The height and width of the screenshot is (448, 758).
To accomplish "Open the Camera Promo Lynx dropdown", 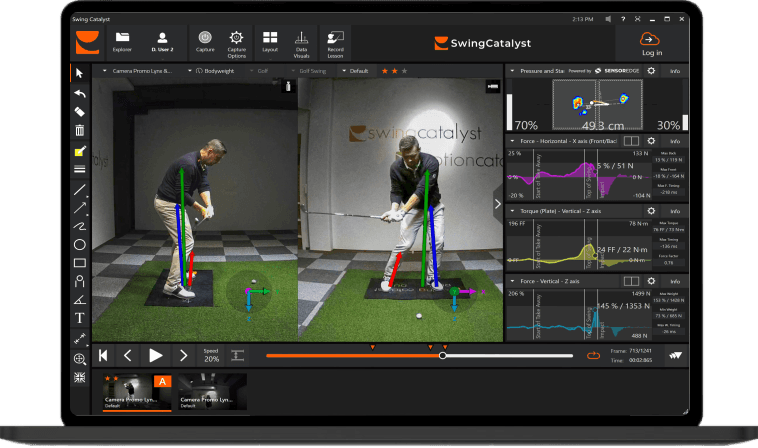I will tap(138, 71).
